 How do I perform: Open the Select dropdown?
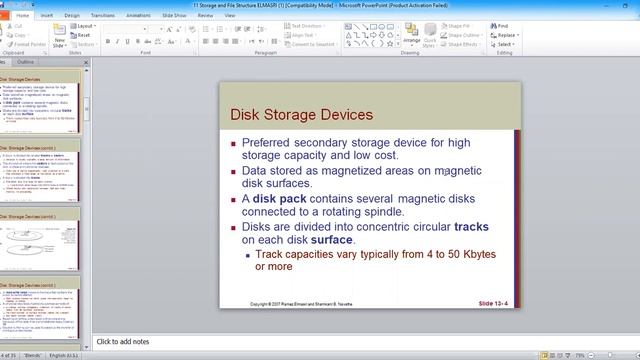click(502, 44)
